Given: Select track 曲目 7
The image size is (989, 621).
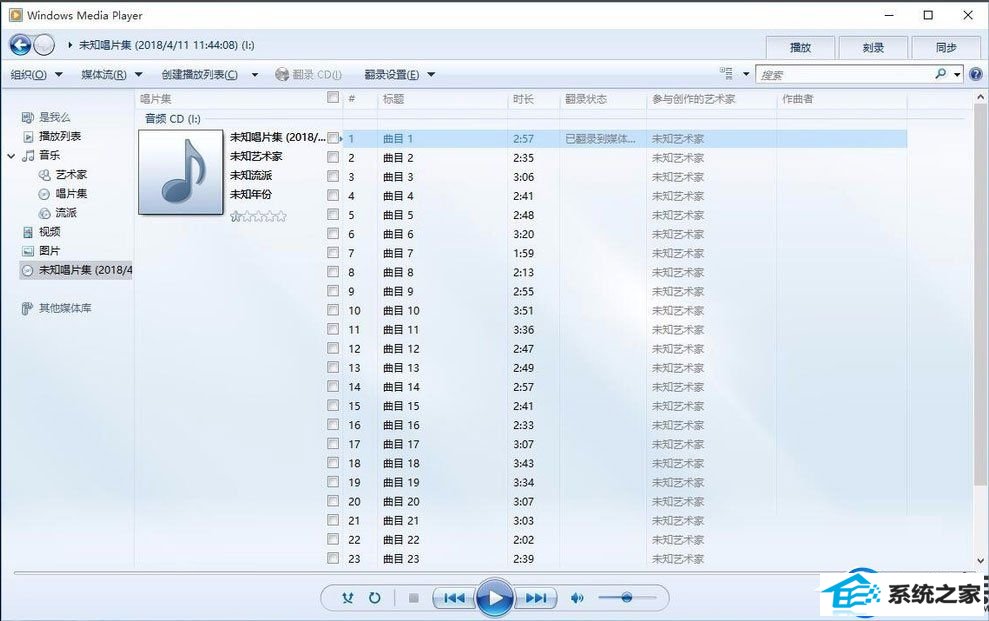Looking at the screenshot, I should [x=398, y=253].
